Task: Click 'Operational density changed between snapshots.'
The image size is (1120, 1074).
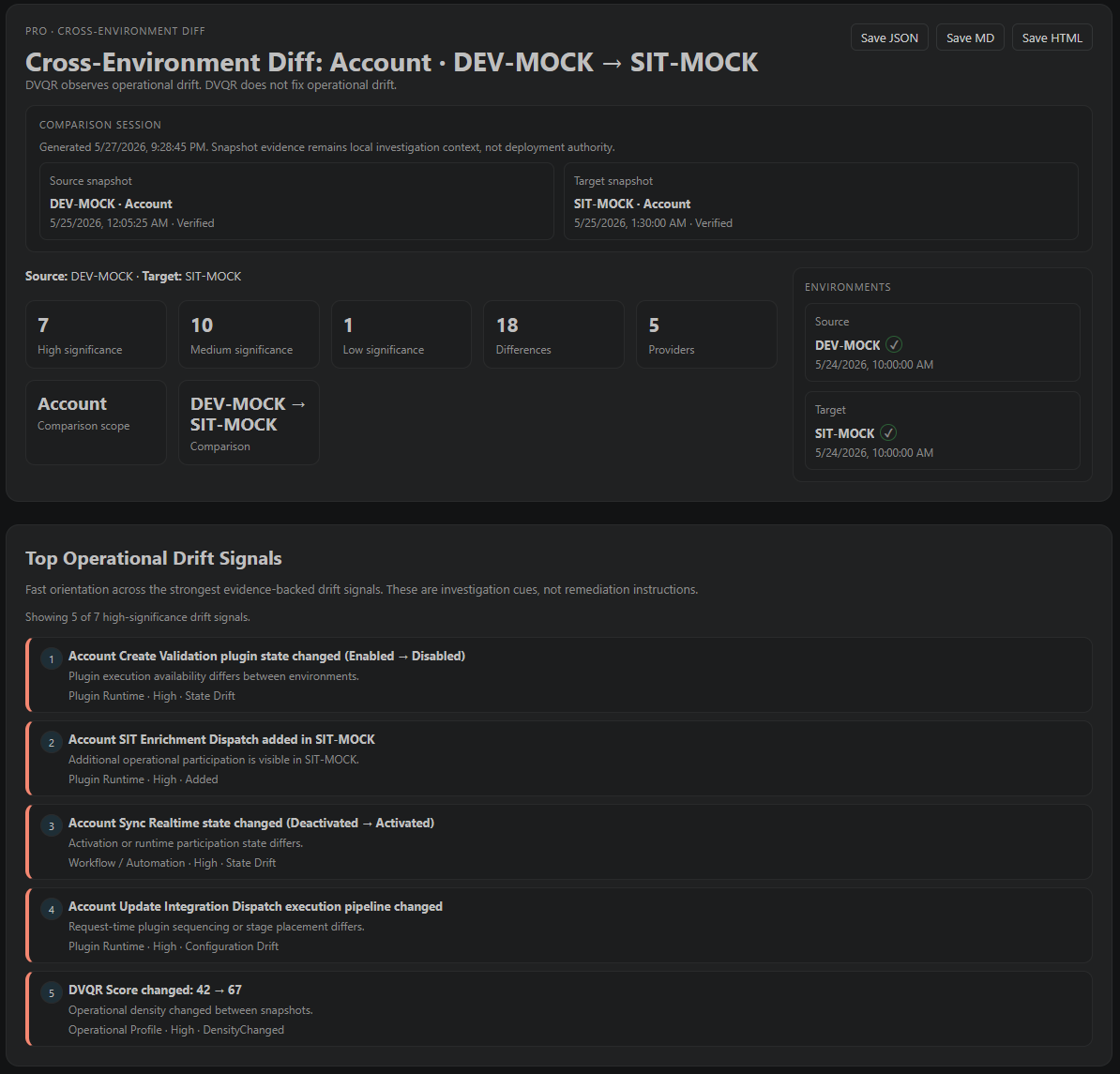Action: [x=190, y=1010]
